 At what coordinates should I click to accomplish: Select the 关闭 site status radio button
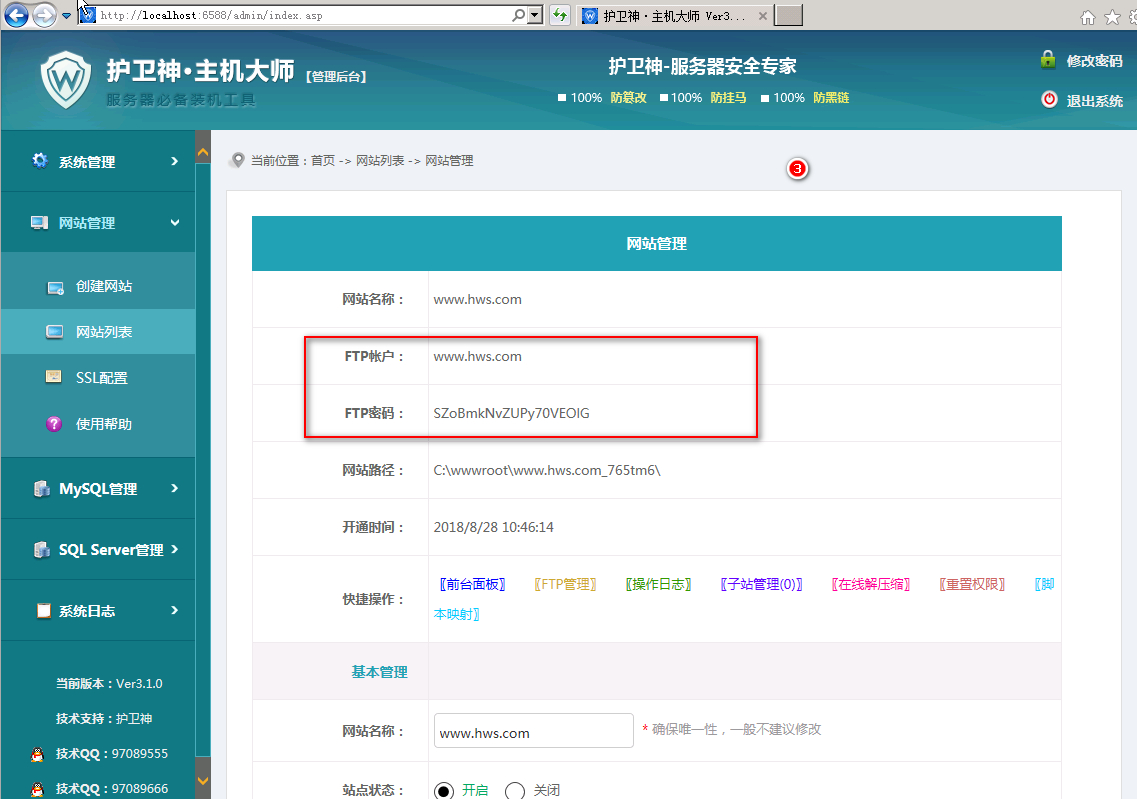pyautogui.click(x=515, y=790)
